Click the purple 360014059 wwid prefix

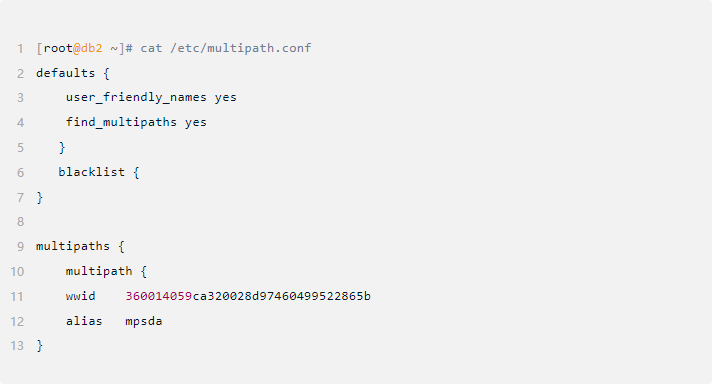159,296
